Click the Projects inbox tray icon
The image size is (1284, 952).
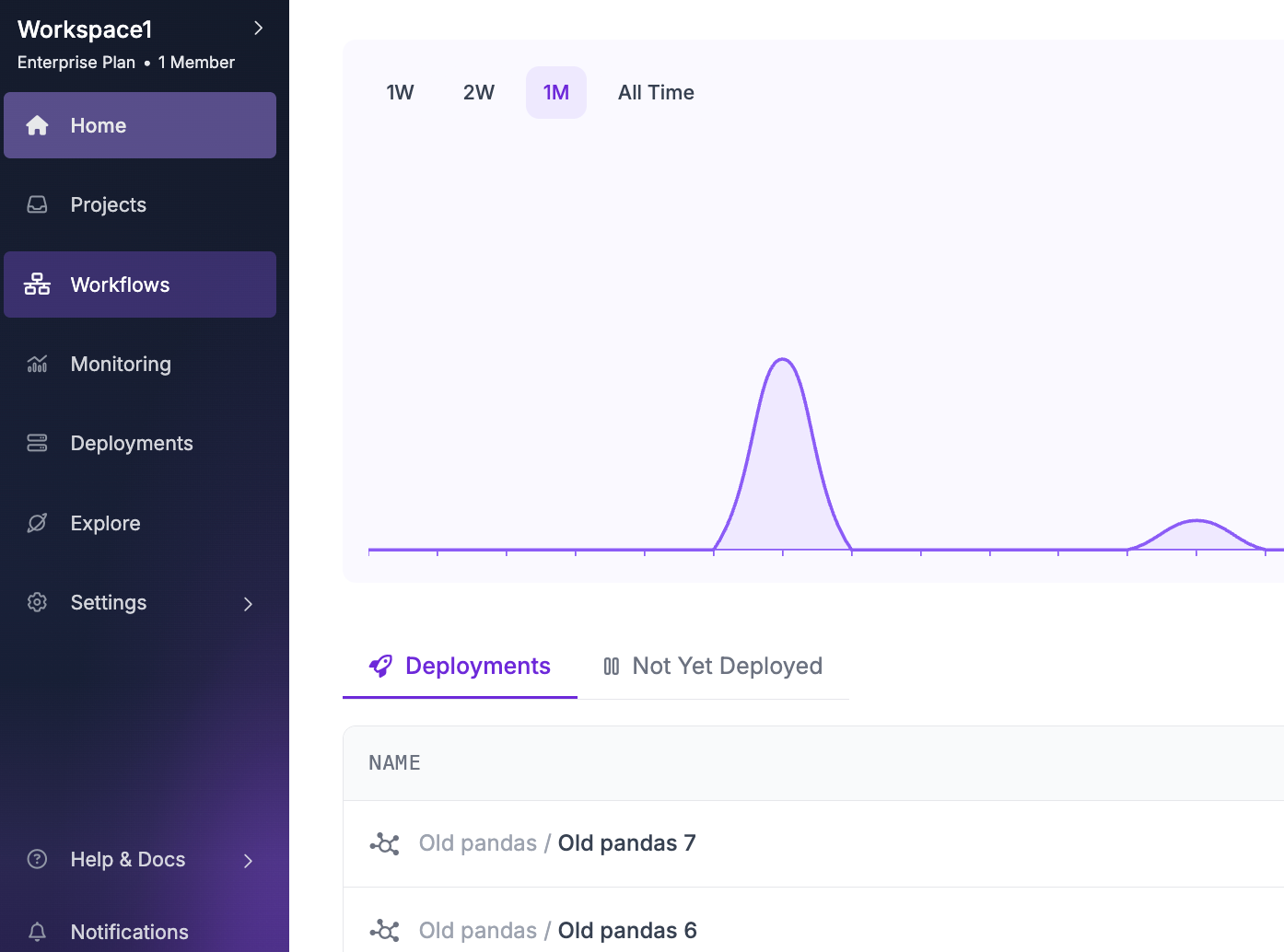(37, 204)
